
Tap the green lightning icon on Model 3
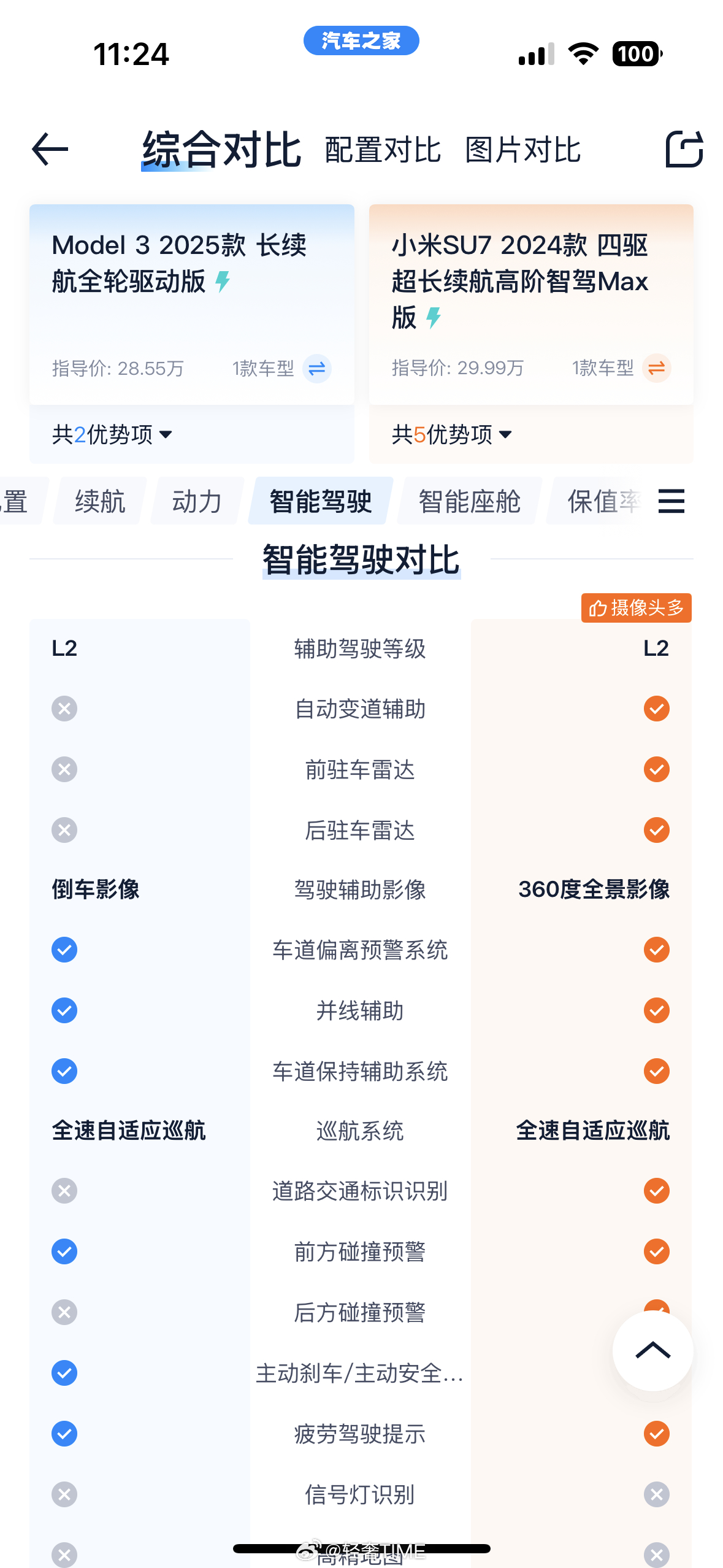(223, 282)
